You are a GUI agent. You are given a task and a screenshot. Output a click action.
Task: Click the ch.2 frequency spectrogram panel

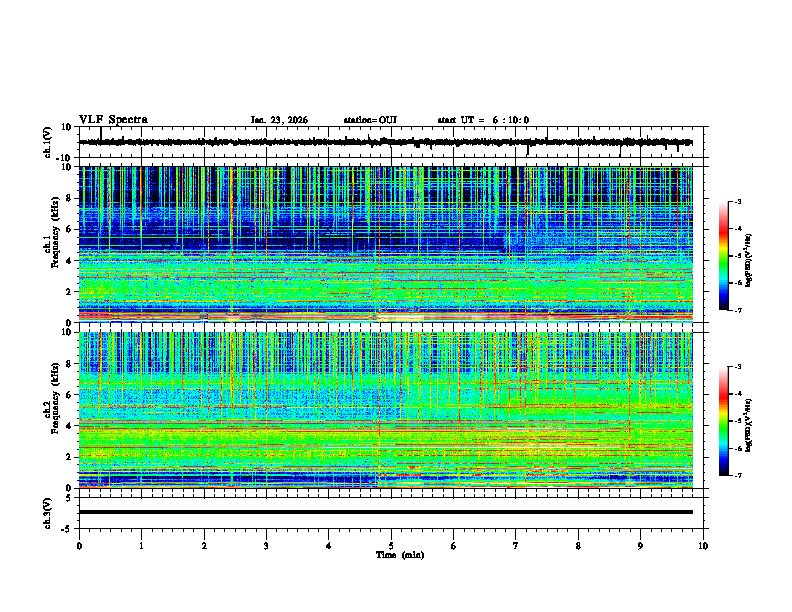(385, 410)
